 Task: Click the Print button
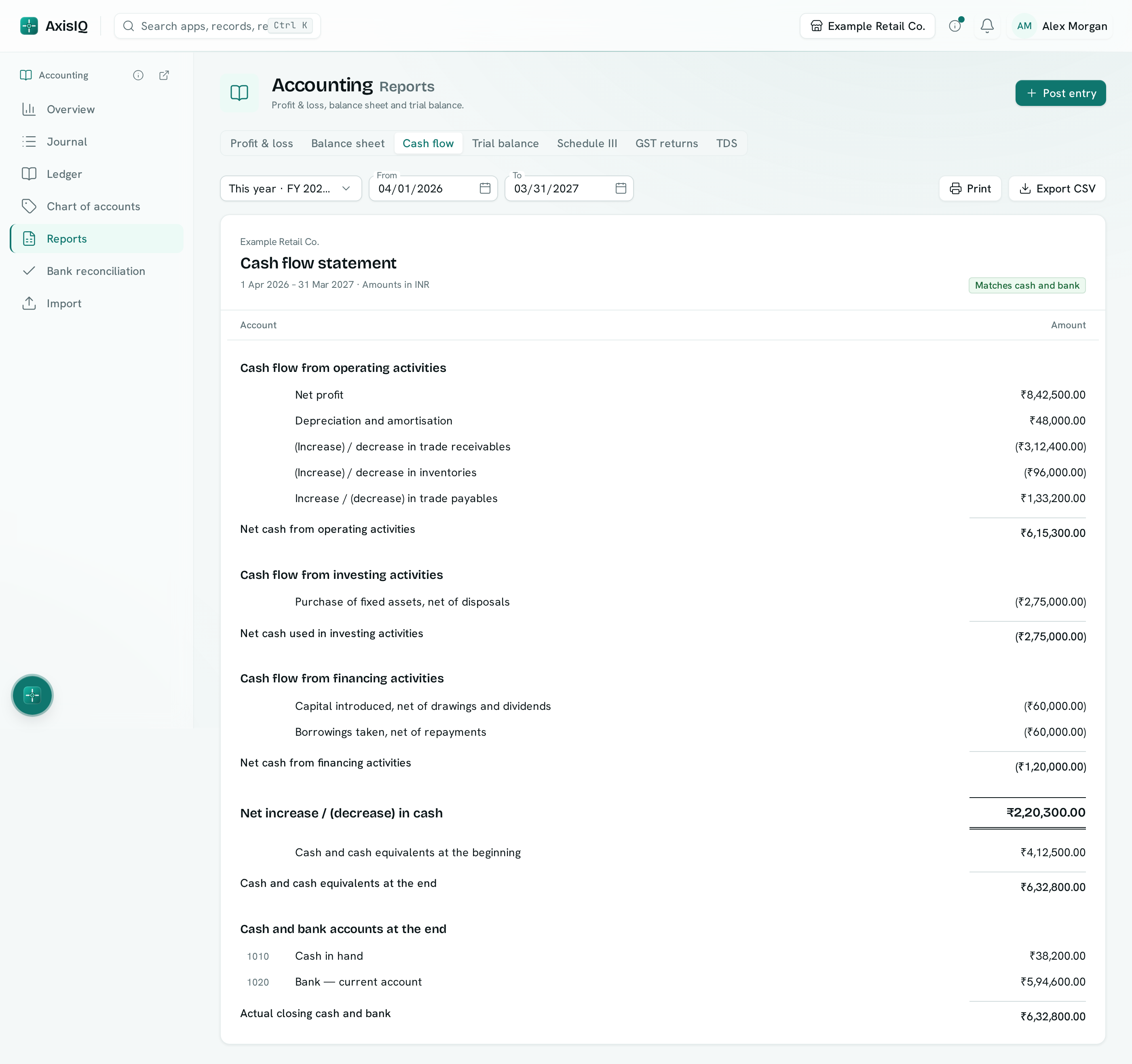pos(970,188)
